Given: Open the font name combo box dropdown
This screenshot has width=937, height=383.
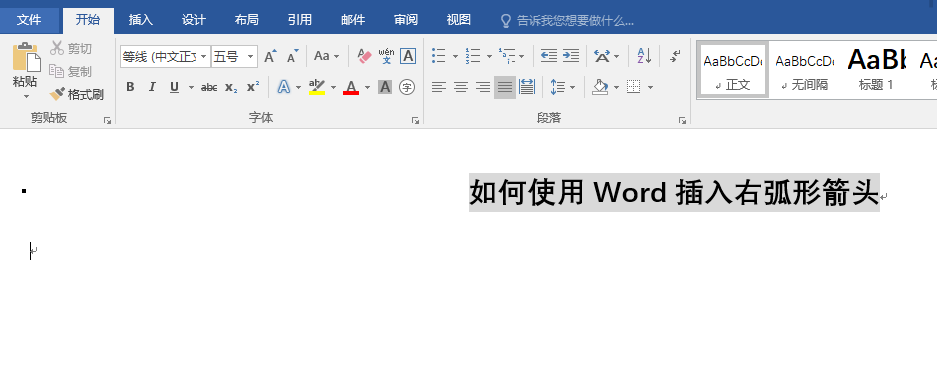Looking at the screenshot, I should (x=204, y=57).
